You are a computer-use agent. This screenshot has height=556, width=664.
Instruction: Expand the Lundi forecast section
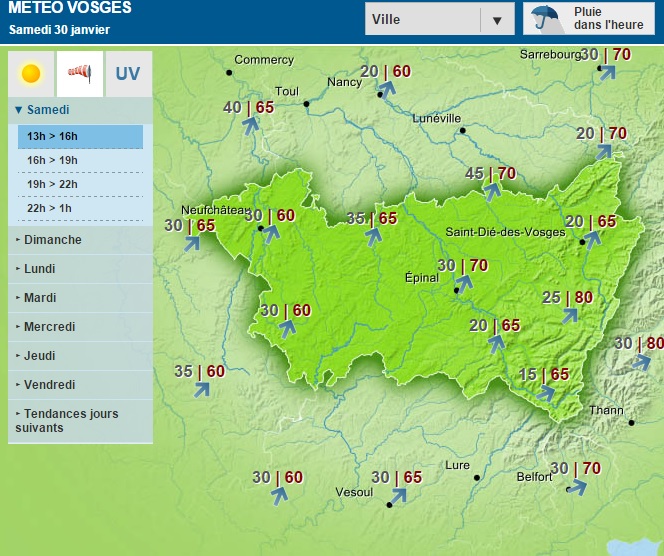click(x=39, y=269)
